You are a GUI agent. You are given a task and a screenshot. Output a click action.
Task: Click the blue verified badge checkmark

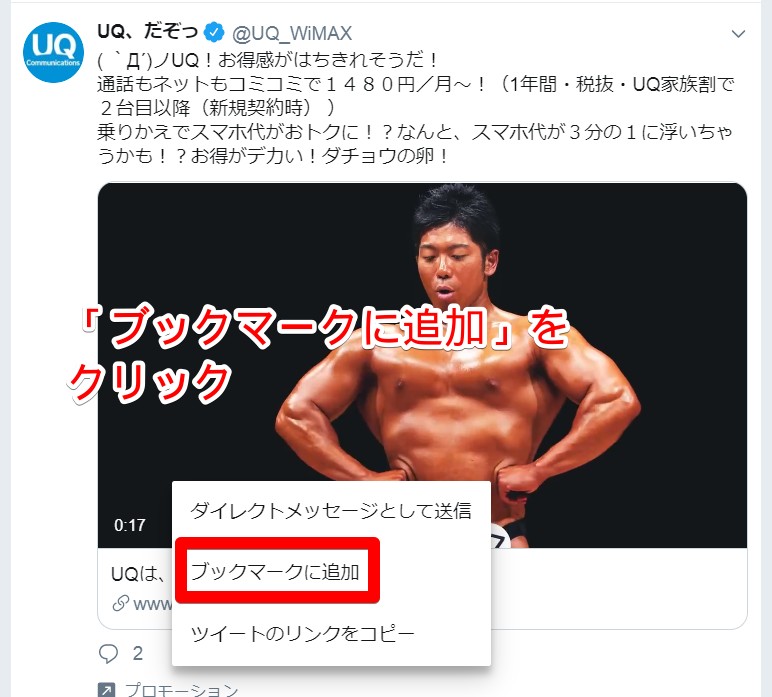coord(214,32)
